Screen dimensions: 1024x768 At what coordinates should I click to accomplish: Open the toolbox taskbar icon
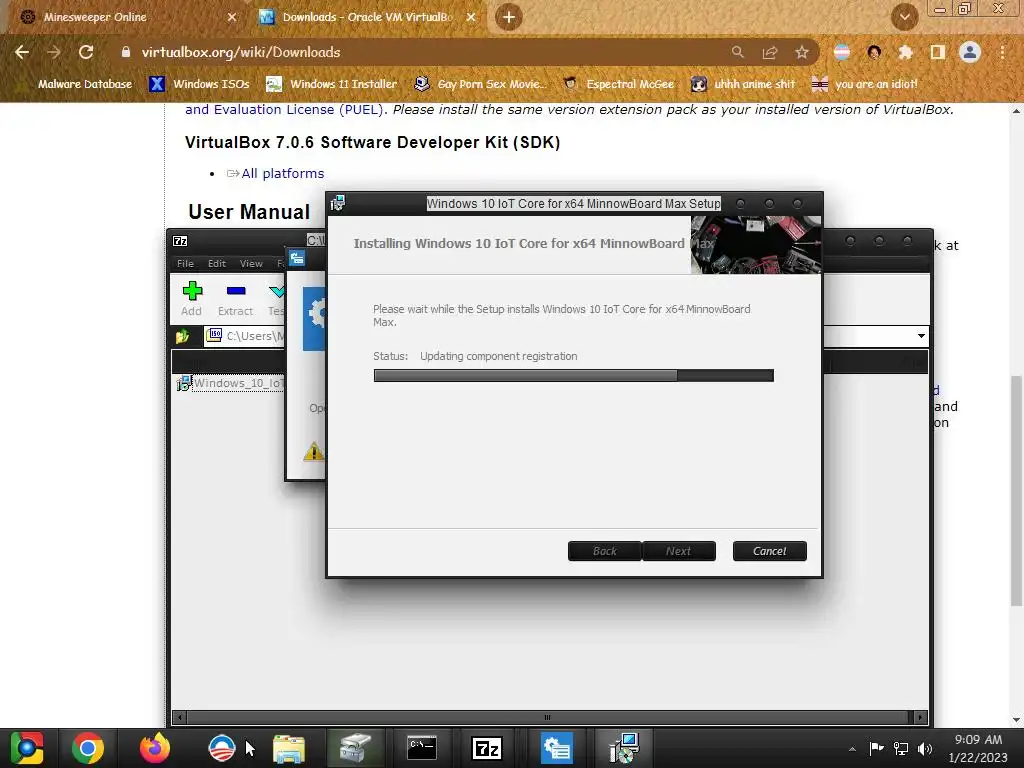coord(355,748)
